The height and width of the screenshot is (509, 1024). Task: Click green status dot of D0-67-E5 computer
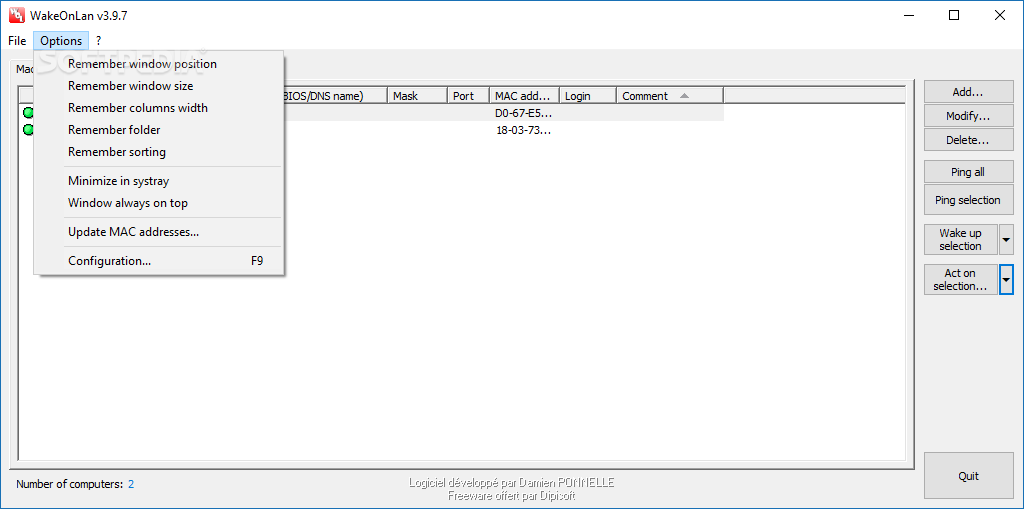coord(28,112)
